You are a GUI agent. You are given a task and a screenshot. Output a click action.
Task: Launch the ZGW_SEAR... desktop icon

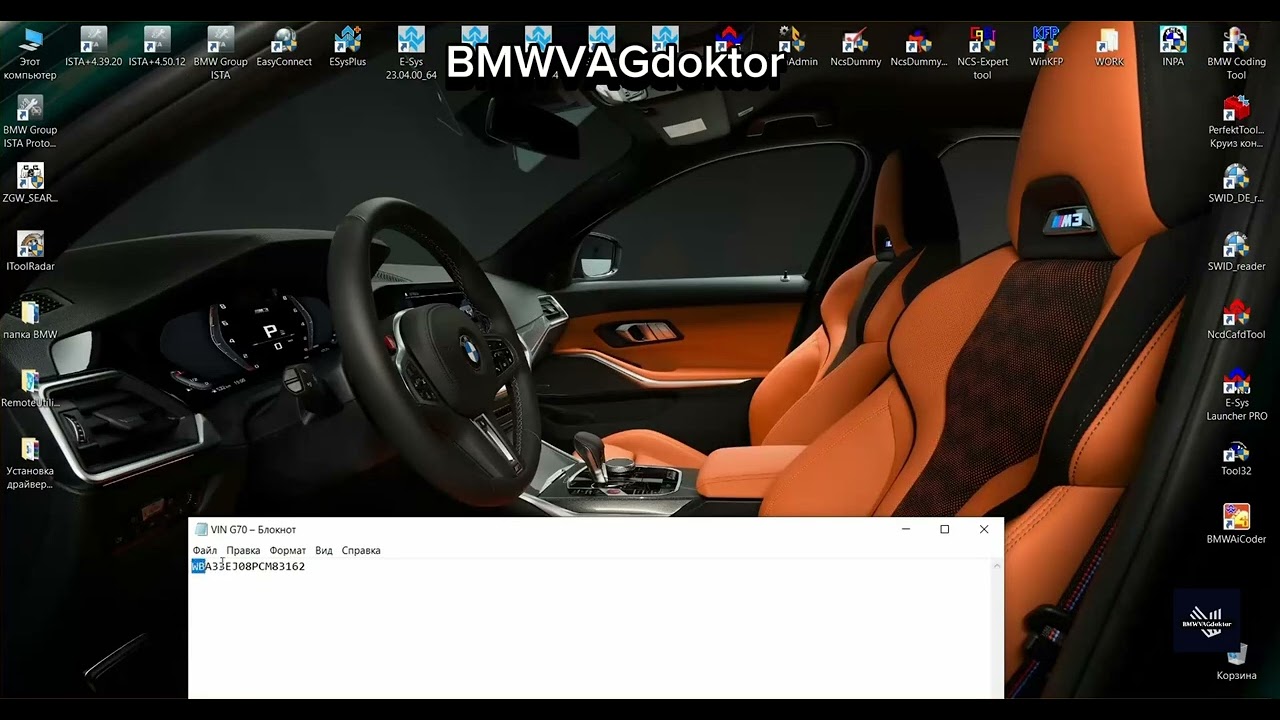pyautogui.click(x=30, y=184)
